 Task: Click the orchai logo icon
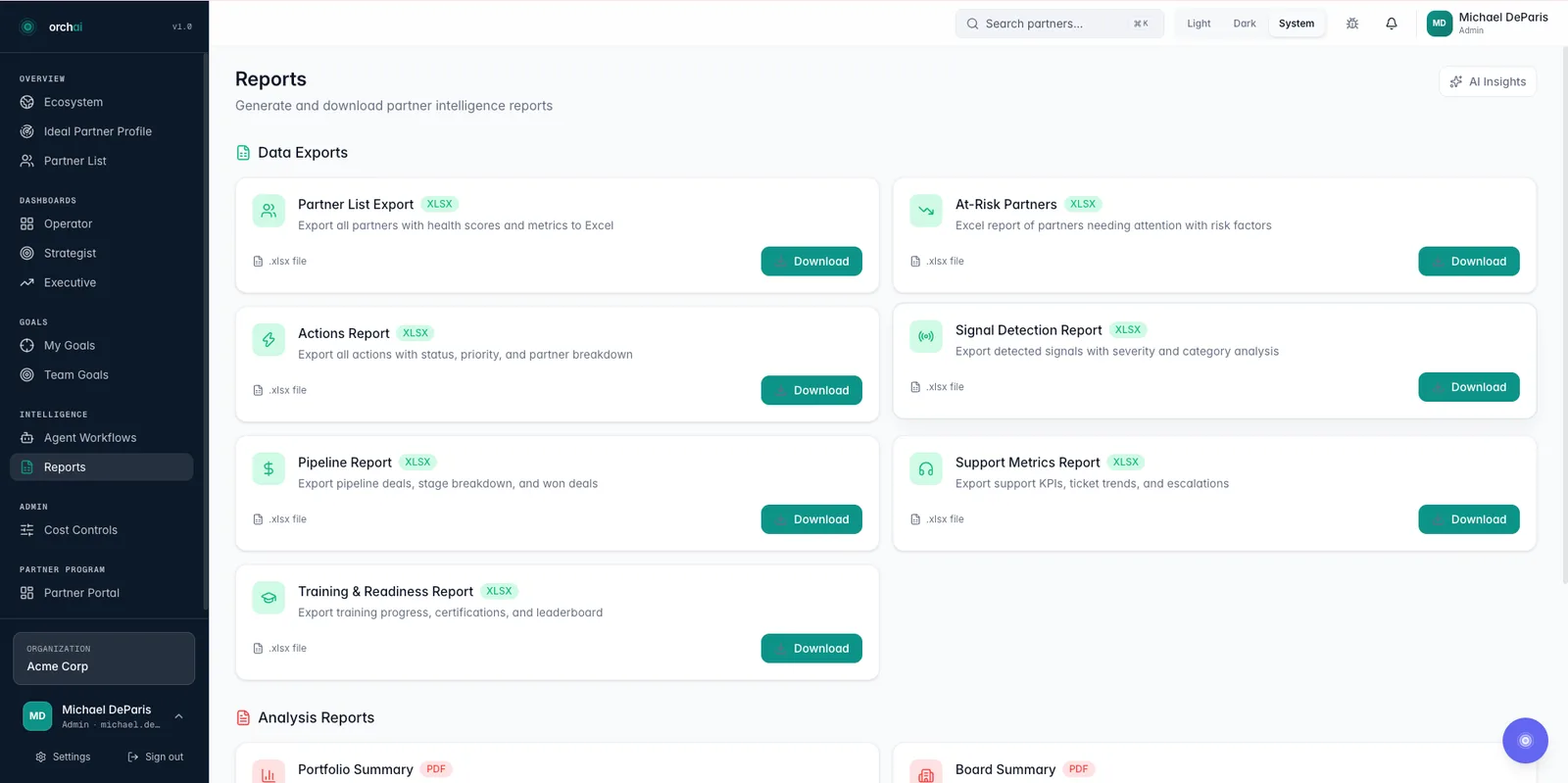[x=27, y=26]
